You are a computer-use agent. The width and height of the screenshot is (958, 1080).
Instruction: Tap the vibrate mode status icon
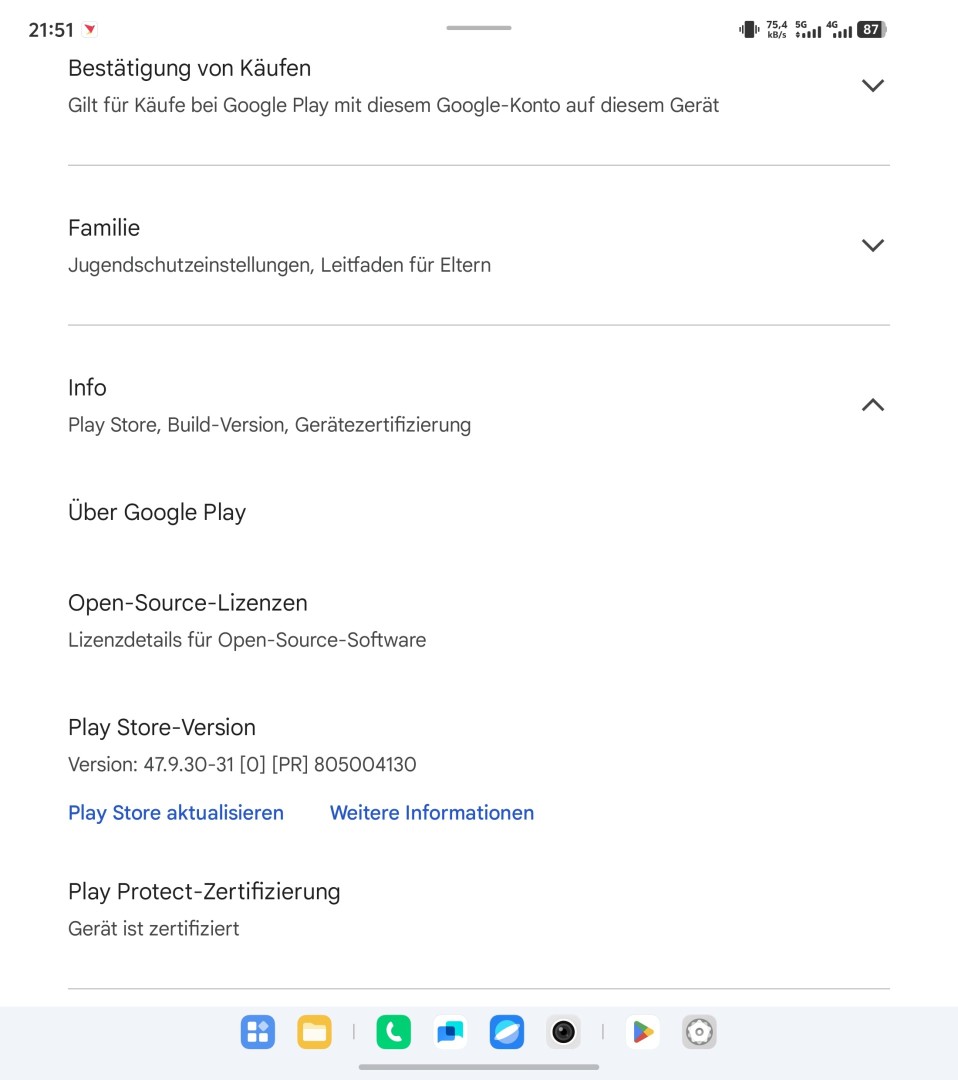pyautogui.click(x=749, y=30)
